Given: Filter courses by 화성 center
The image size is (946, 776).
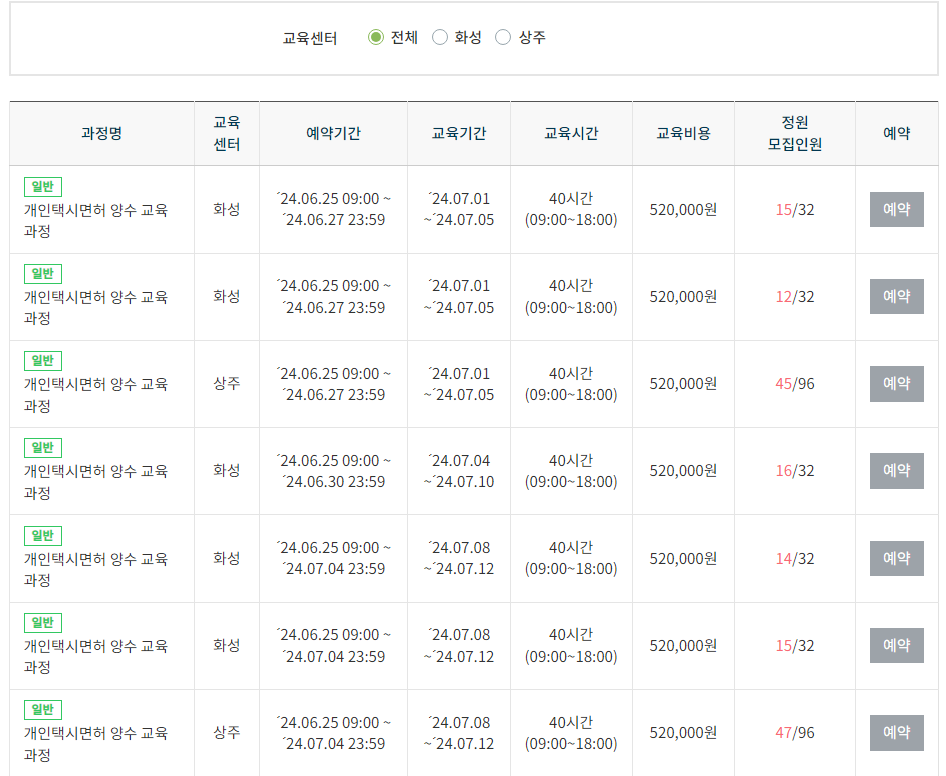Looking at the screenshot, I should tap(438, 37).
